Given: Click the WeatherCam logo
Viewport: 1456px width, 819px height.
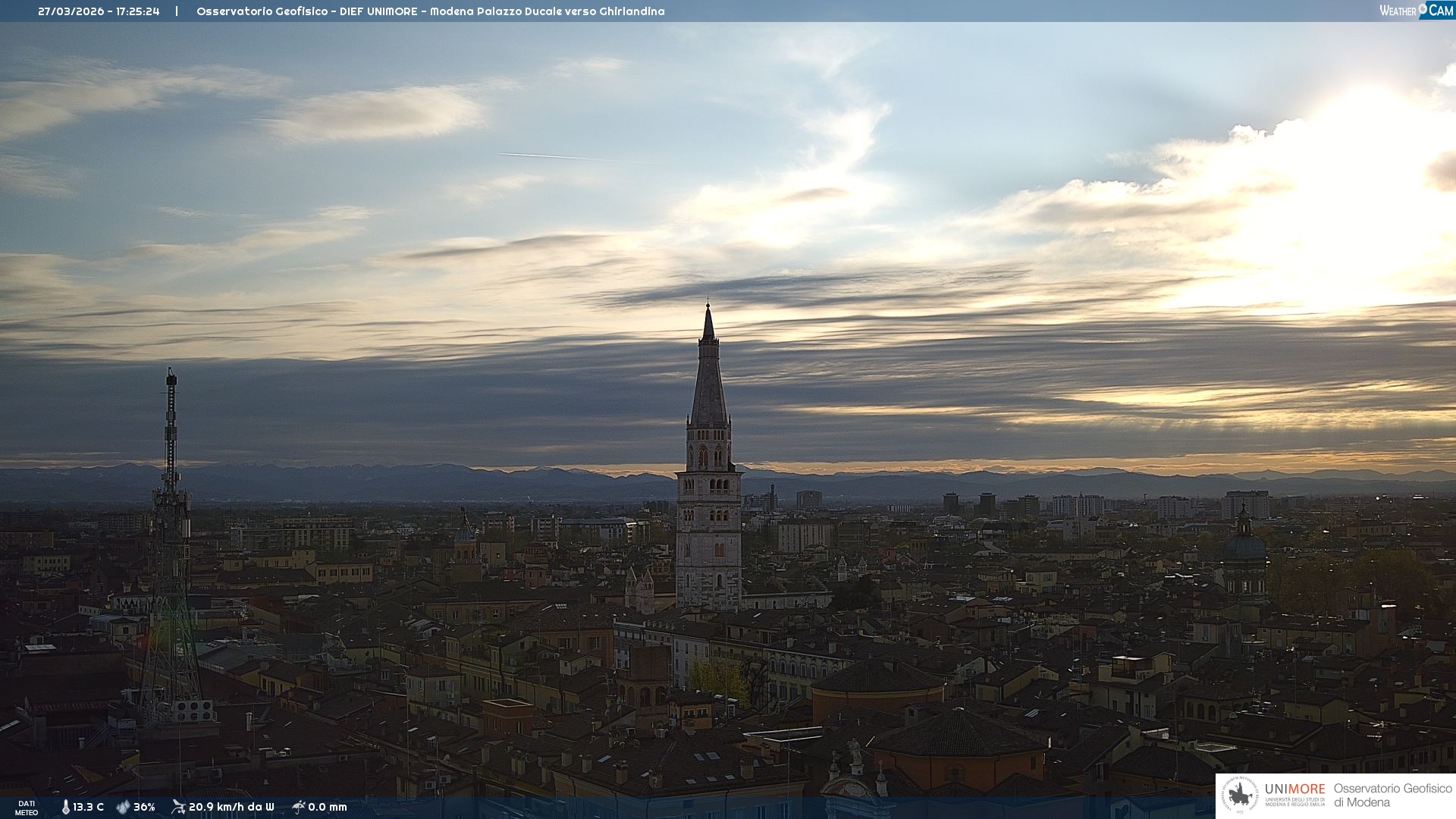Looking at the screenshot, I should [x=1416, y=11].
